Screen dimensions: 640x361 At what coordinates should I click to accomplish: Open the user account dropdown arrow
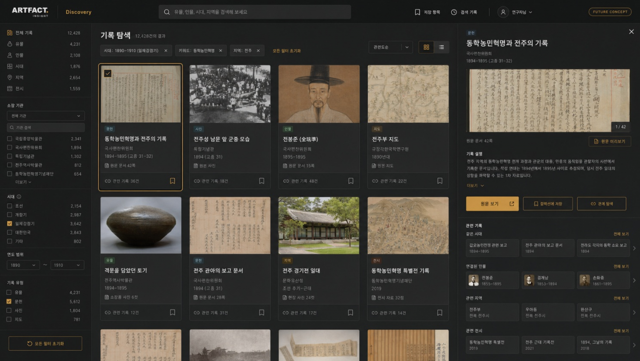[x=531, y=12]
